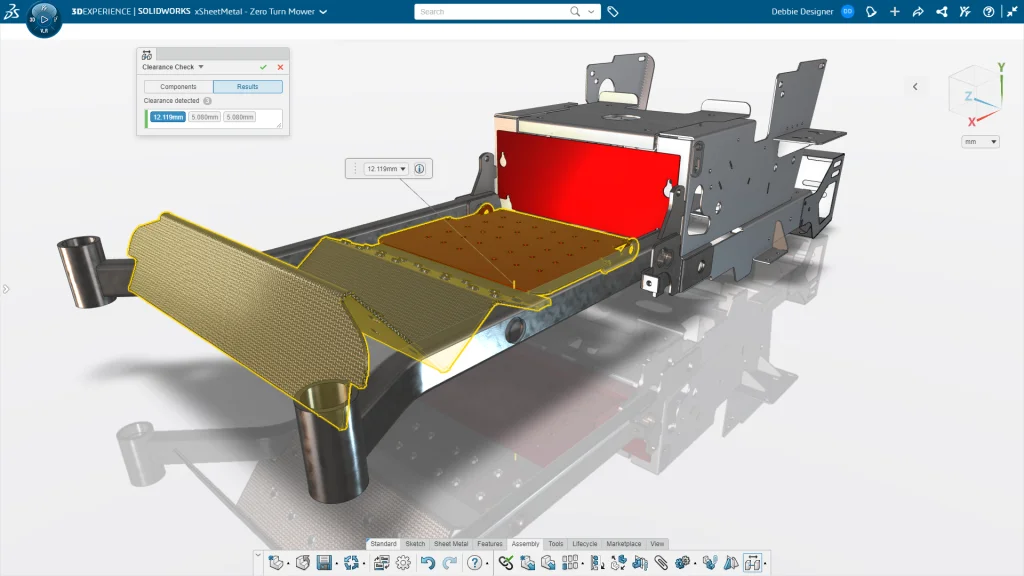Open notifications bell in top bar
This screenshot has height=576, width=1024.
(871, 12)
